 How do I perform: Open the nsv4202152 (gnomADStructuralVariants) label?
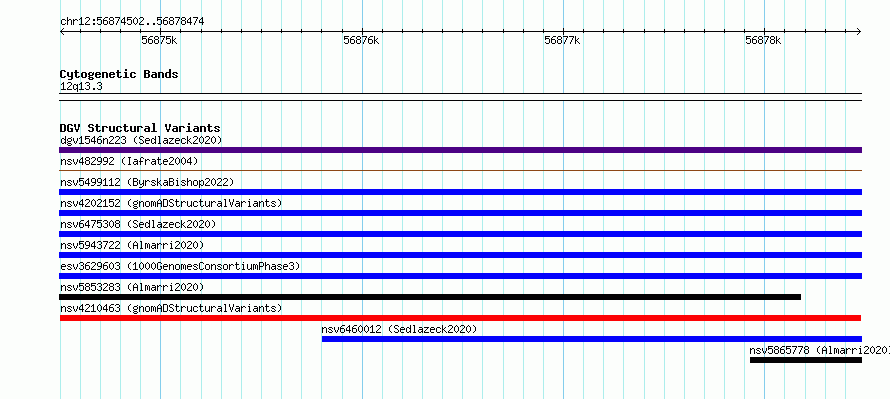171,203
